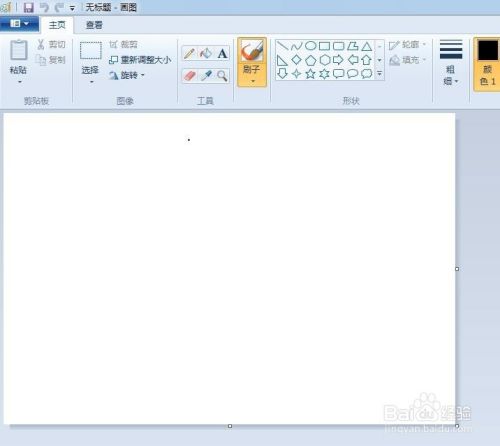Screen dimensions: 500x446
Task: Click Resize (重新调整大小)
Action: tap(140, 60)
